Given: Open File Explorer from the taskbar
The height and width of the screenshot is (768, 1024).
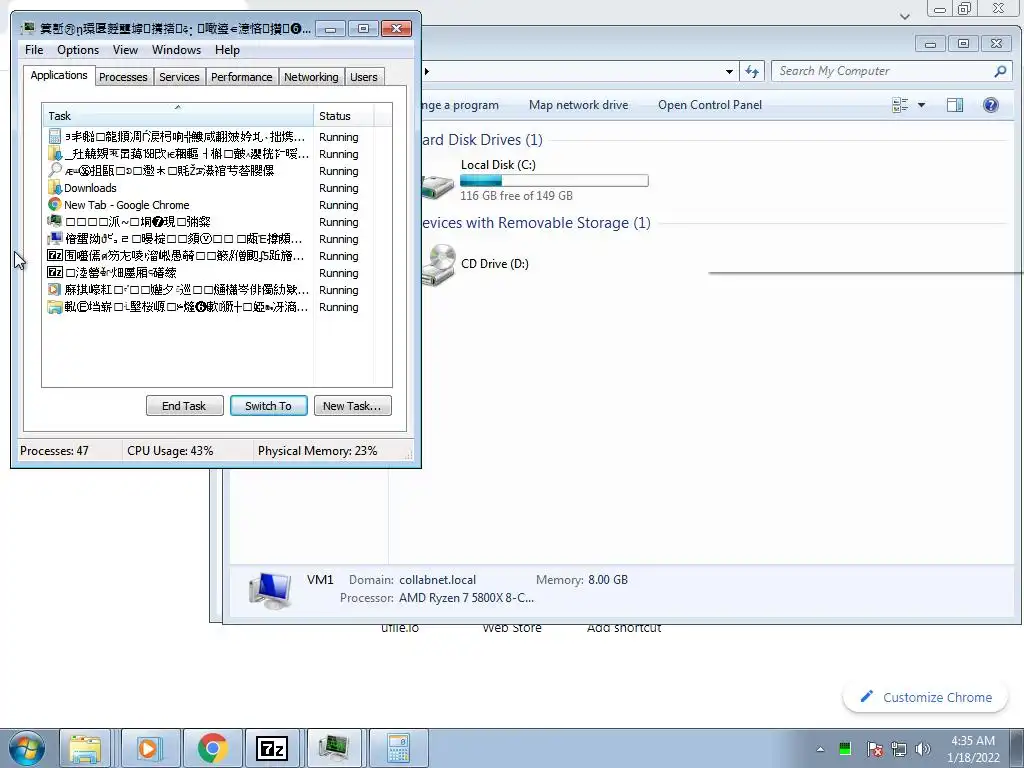Looking at the screenshot, I should coord(86,748).
